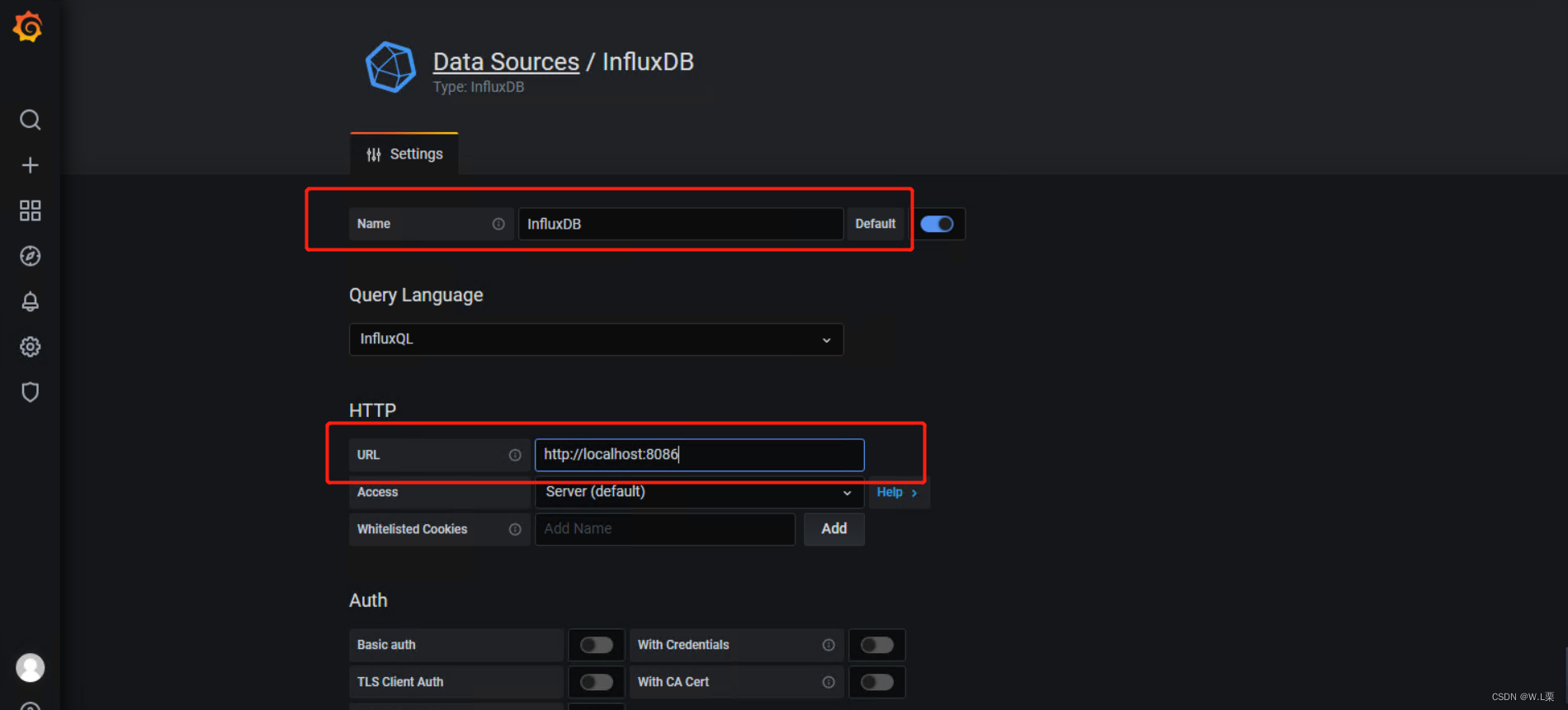The height and width of the screenshot is (710, 1568).
Task: Click the Name input field with InfluxDB
Action: (x=681, y=224)
